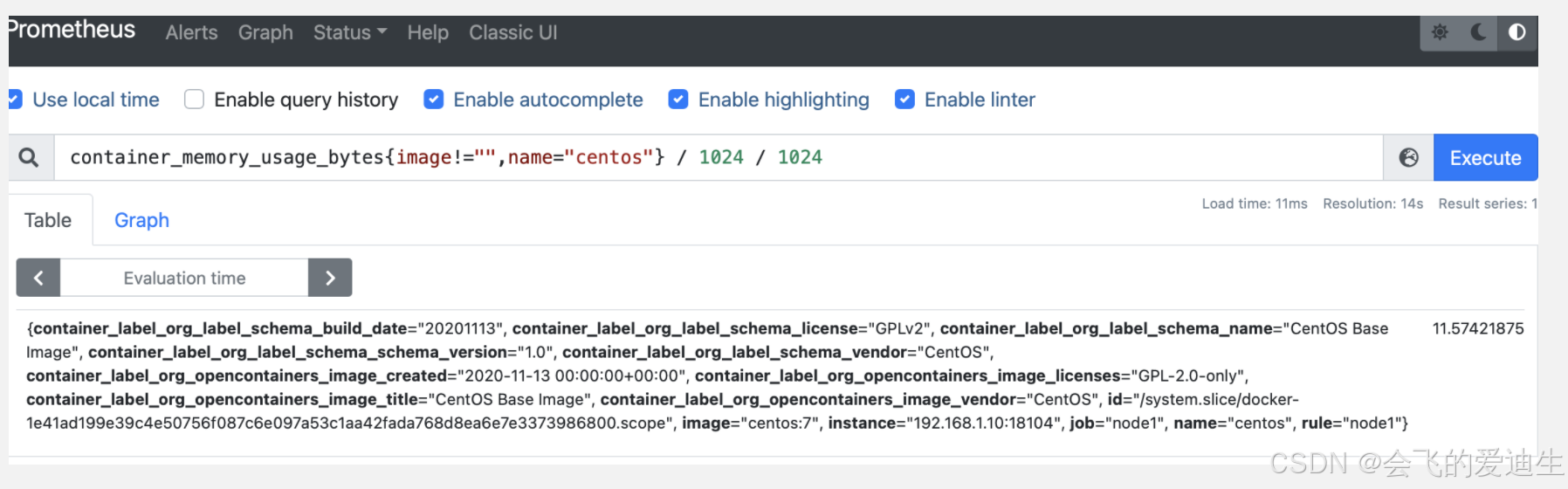Switch to dark theme moon icon

[x=1479, y=32]
